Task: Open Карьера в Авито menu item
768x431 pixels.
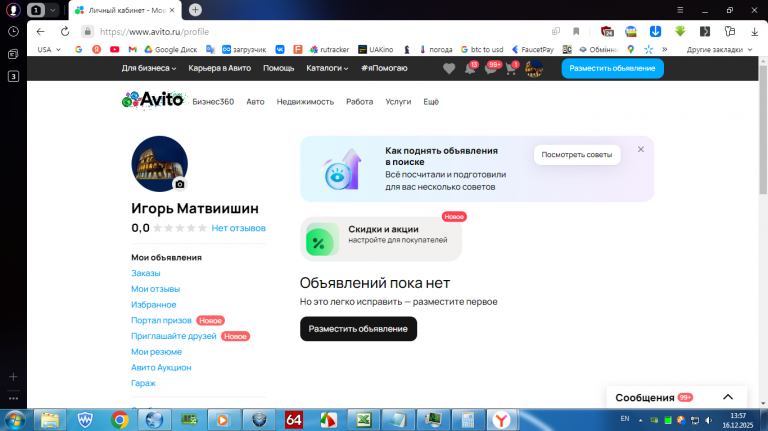Action: pos(219,68)
